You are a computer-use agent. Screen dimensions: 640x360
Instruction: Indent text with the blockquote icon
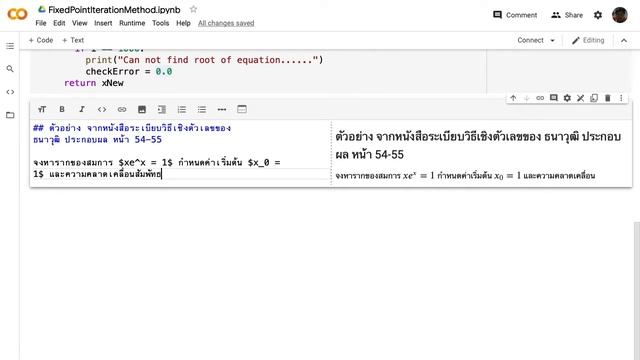pos(162,109)
